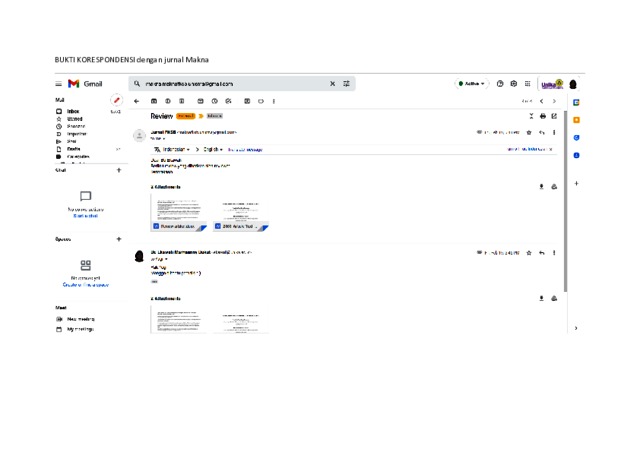Open the first attachment thumbnail
This screenshot has width=640, height=452.
pos(180,212)
